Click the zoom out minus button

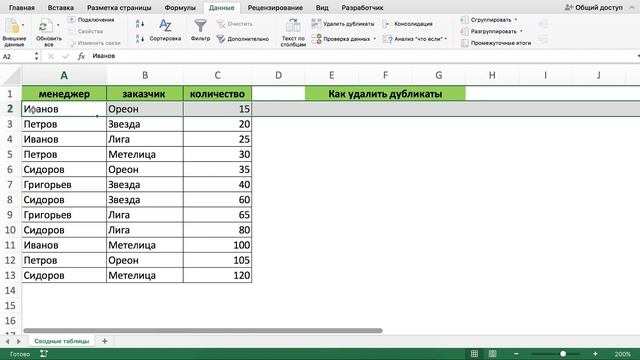point(516,354)
